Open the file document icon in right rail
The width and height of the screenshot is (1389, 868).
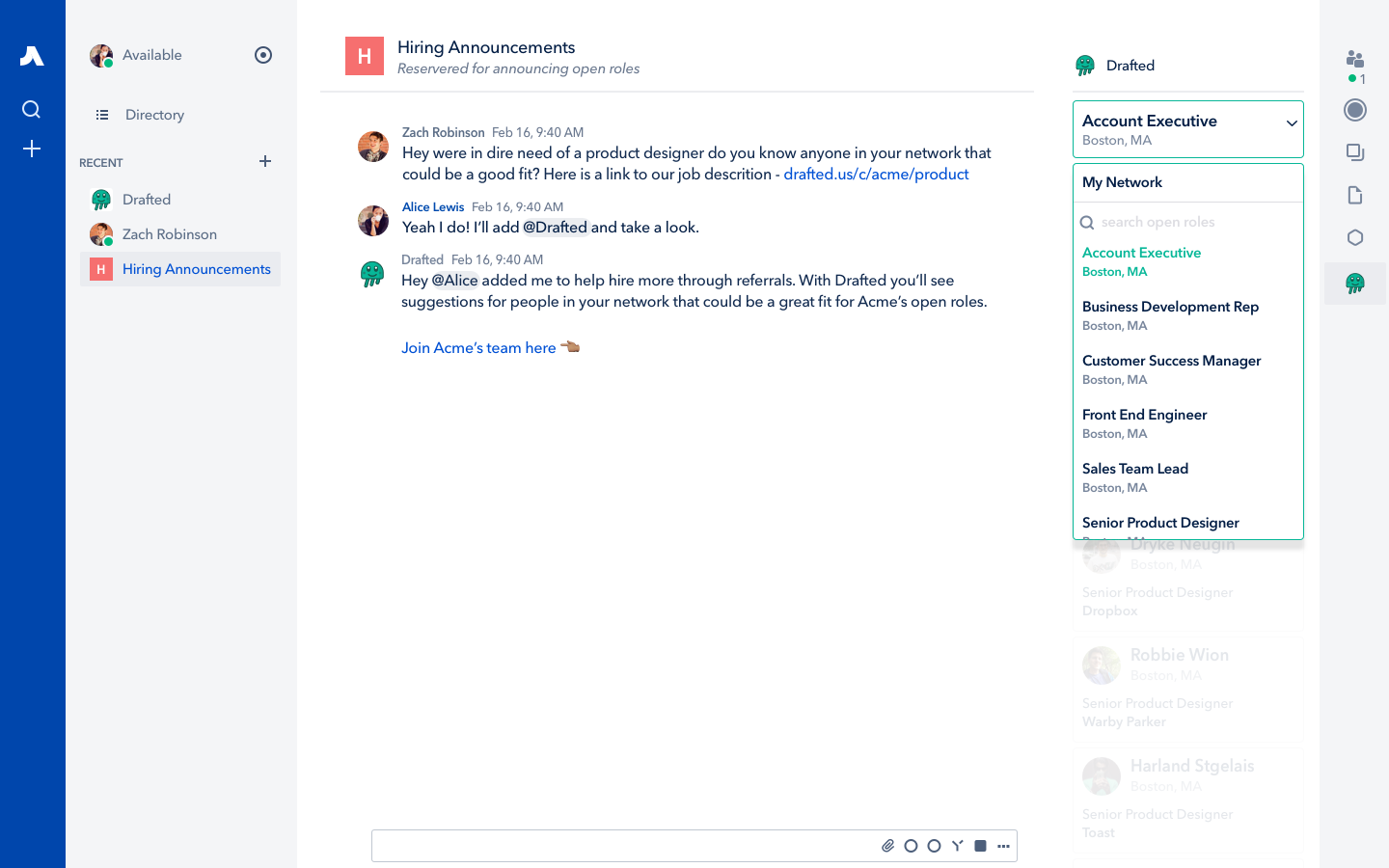(x=1355, y=196)
